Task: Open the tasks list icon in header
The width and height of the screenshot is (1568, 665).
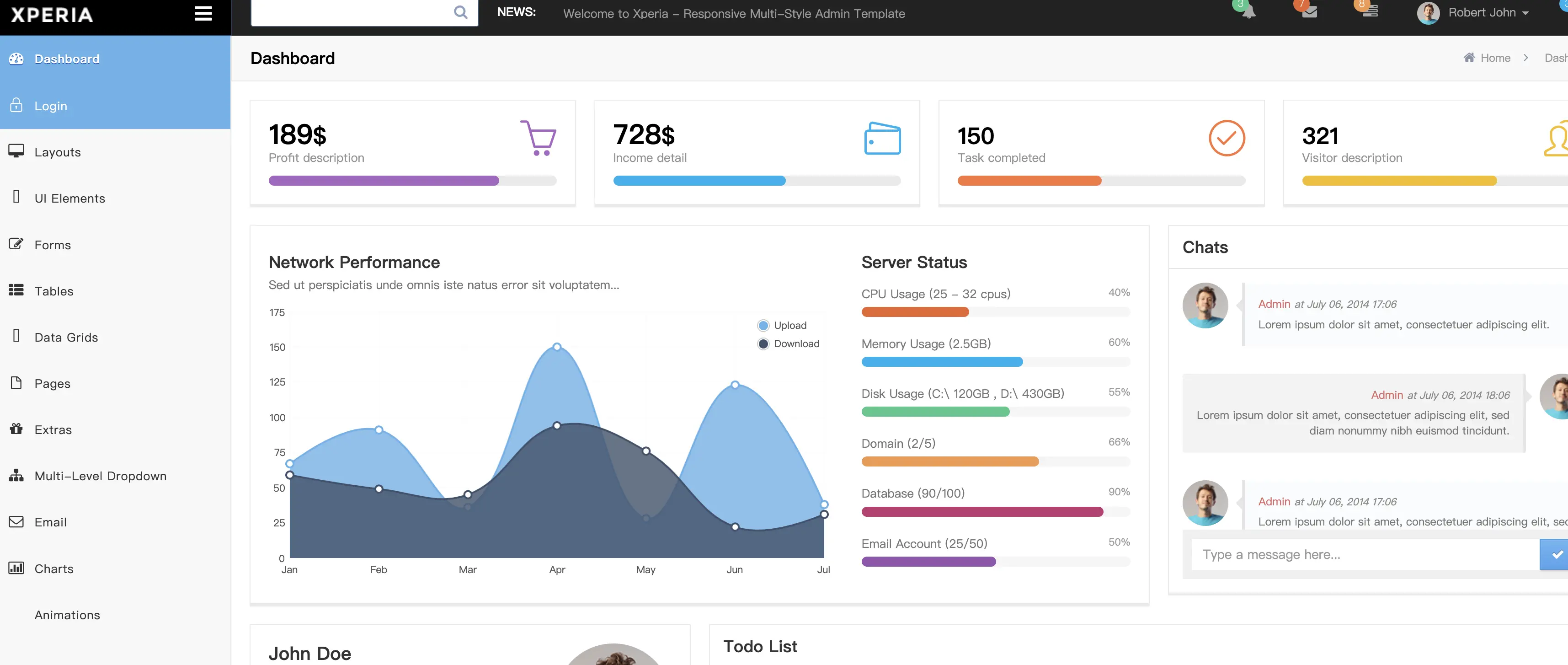Action: (x=1370, y=11)
